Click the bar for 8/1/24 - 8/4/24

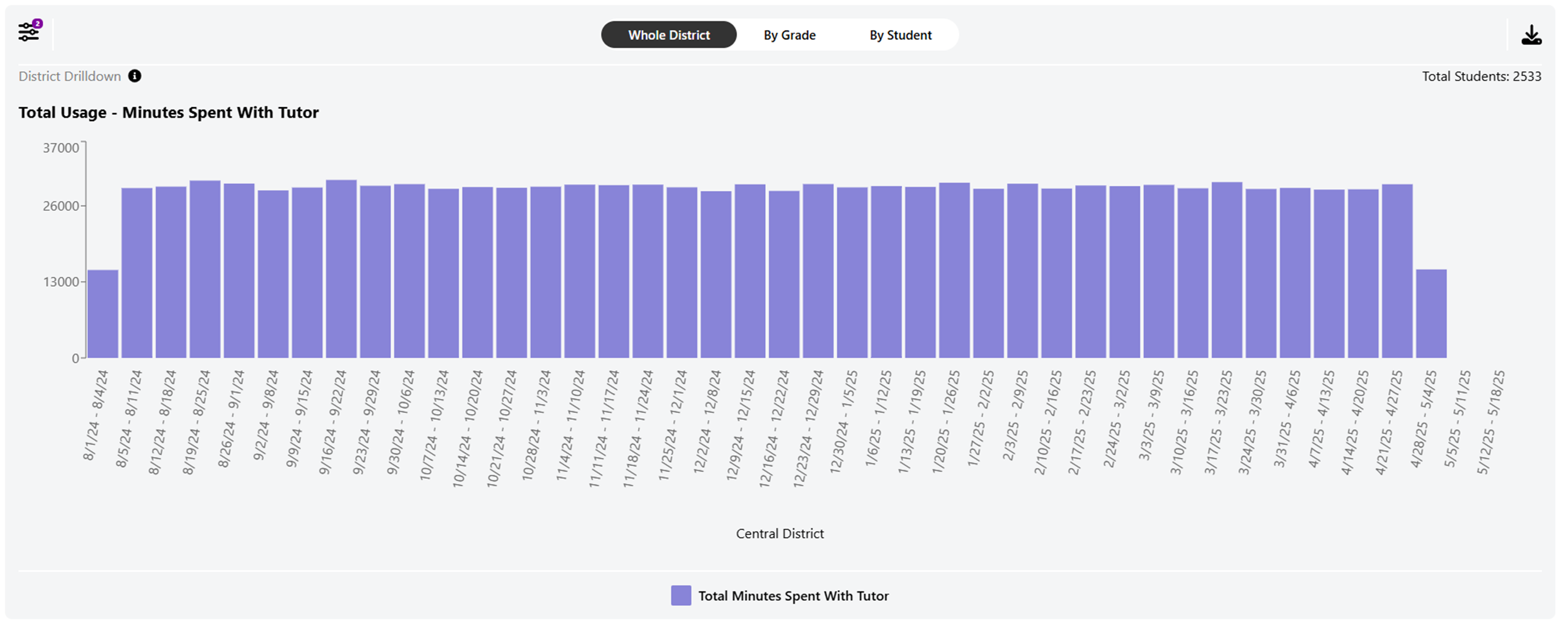(x=103, y=314)
